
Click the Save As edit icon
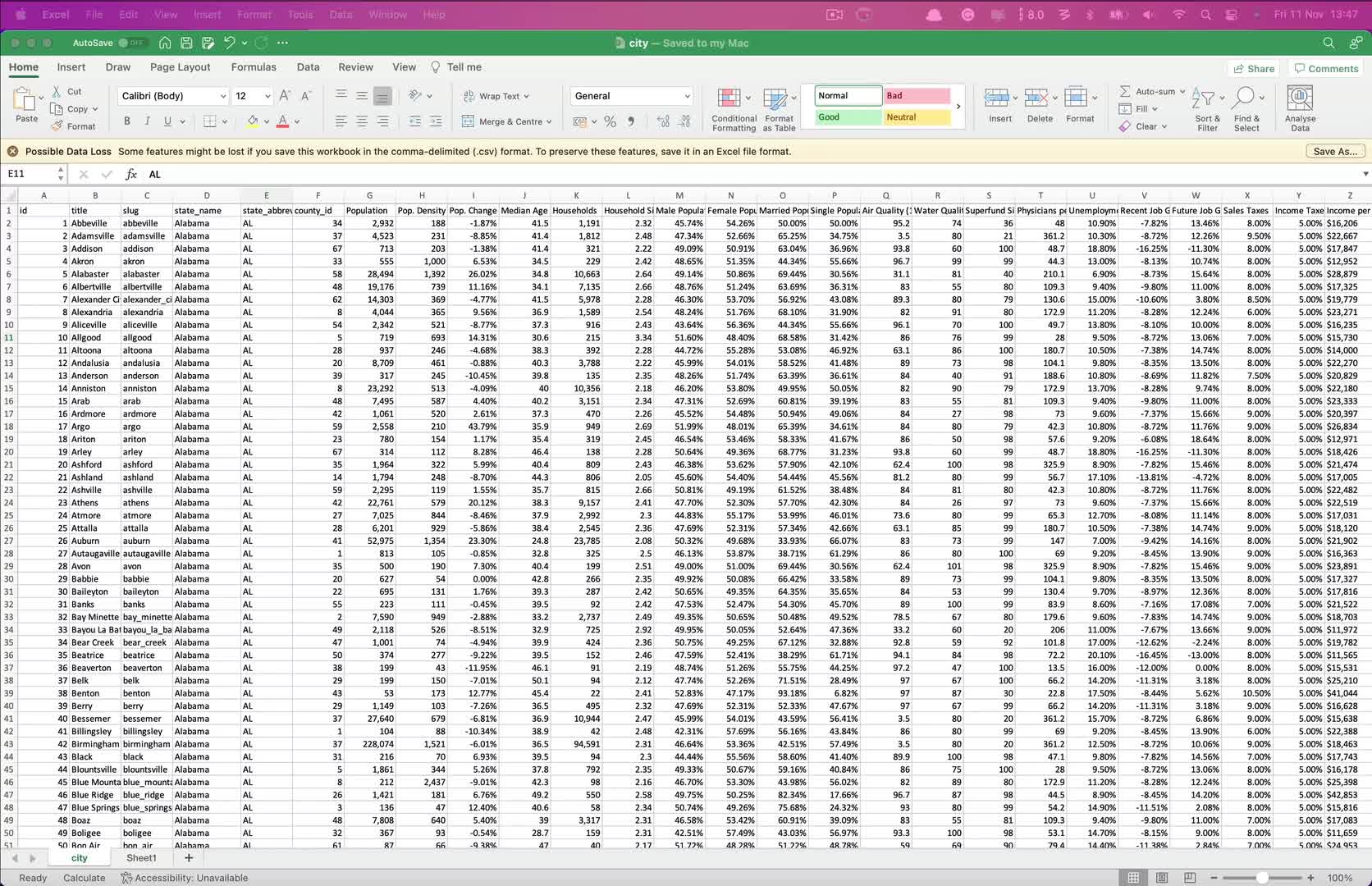click(x=208, y=43)
